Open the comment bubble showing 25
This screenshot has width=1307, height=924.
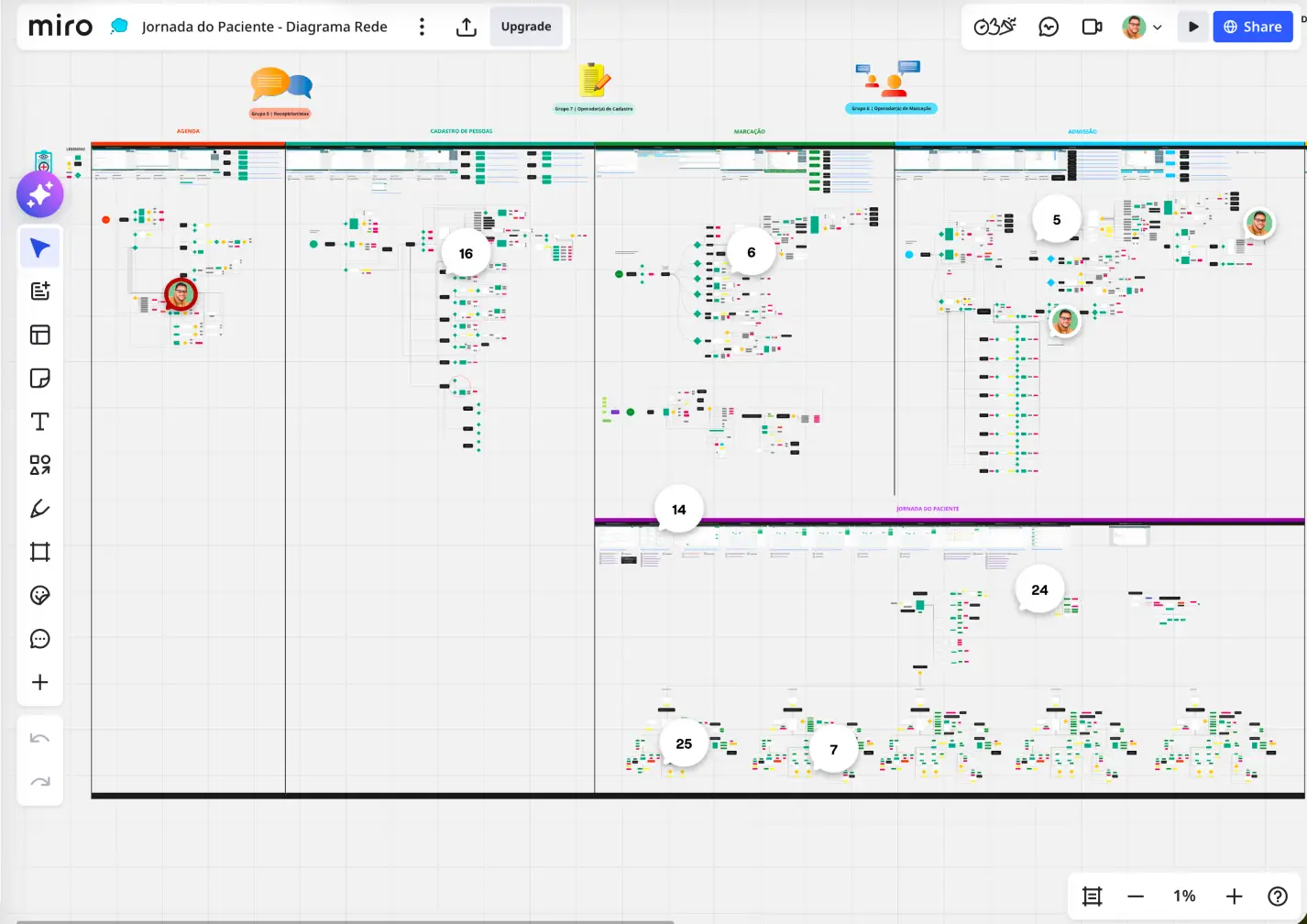pos(684,743)
